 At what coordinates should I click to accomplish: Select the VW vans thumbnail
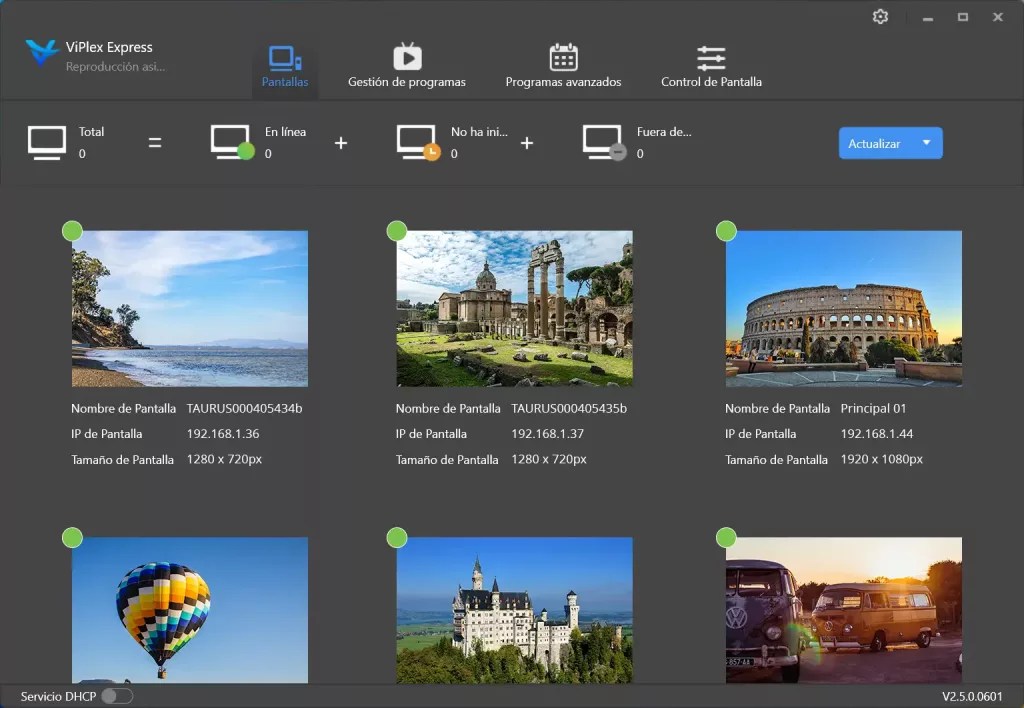click(844, 610)
